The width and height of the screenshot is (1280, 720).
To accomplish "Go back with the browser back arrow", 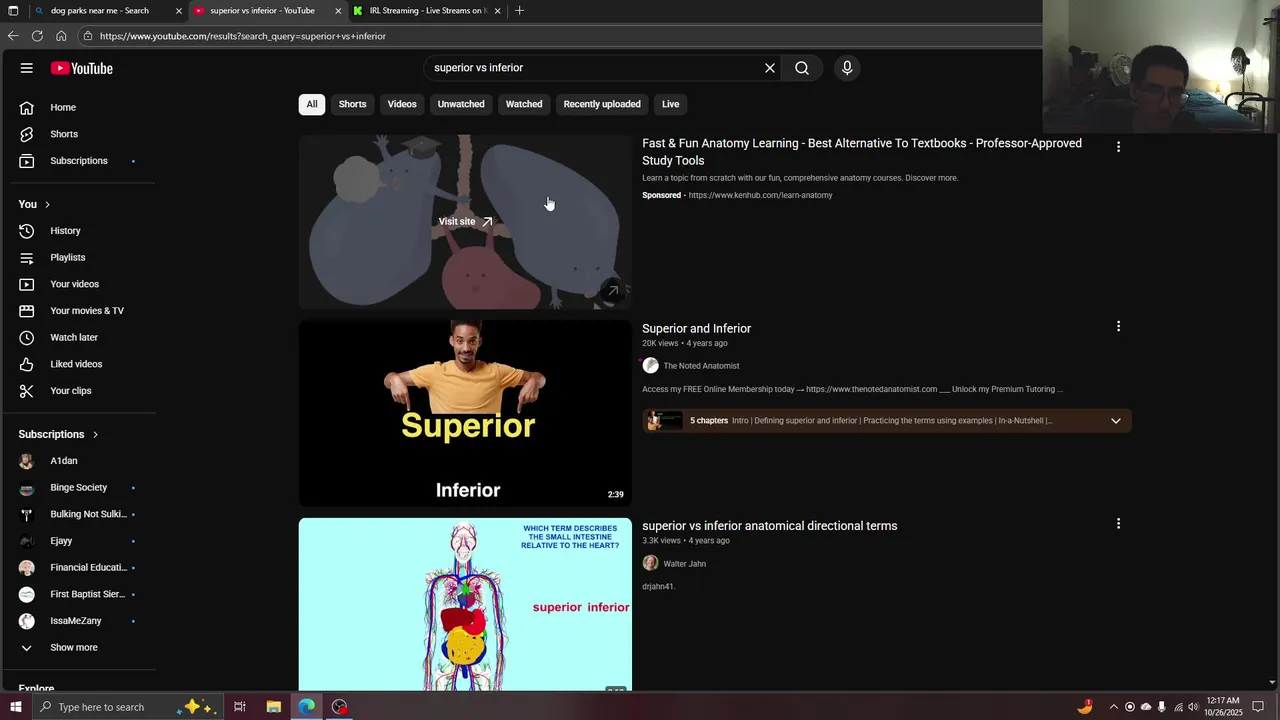I will [13, 36].
